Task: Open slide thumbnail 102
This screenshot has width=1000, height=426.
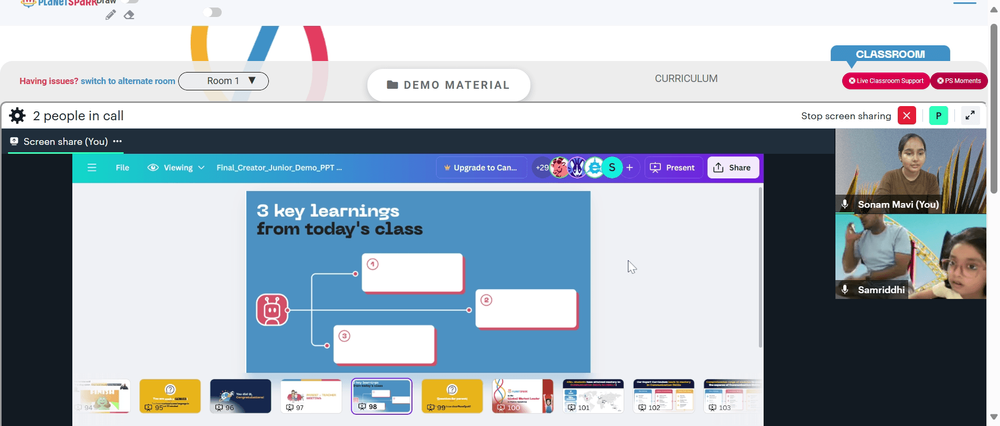Action: click(x=664, y=396)
